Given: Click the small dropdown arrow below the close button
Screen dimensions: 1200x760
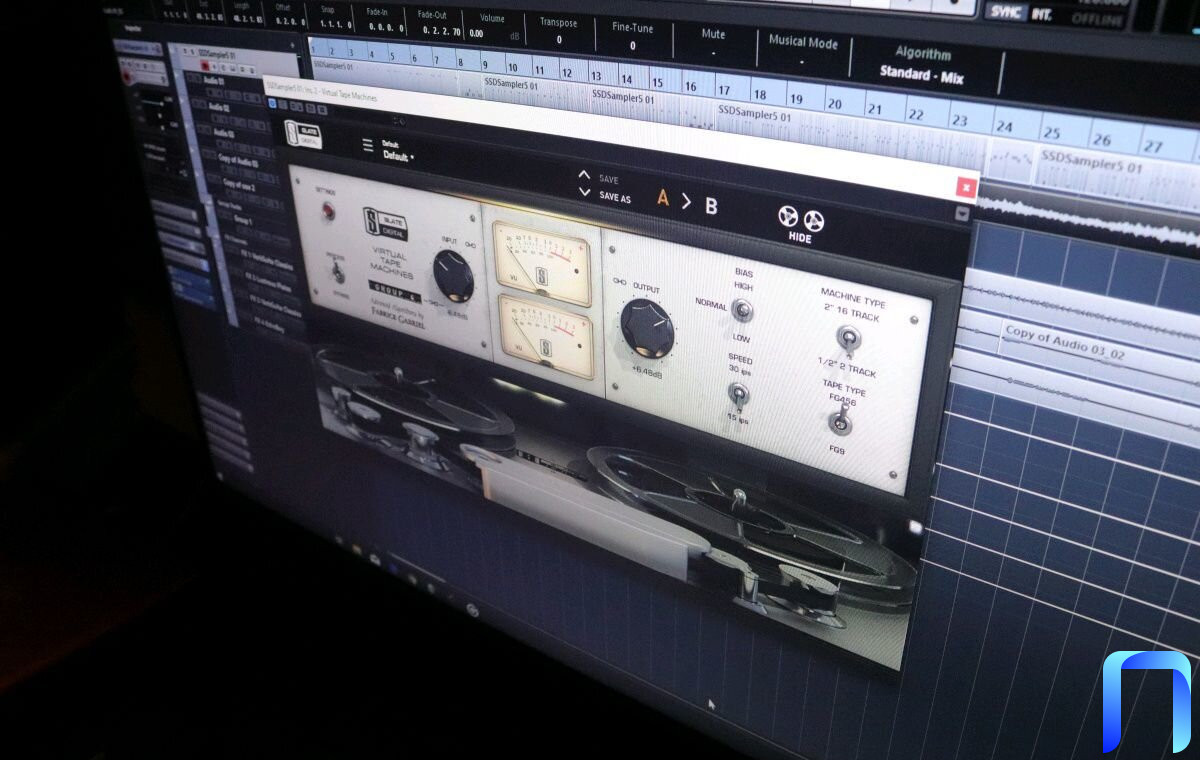Looking at the screenshot, I should point(962,214).
